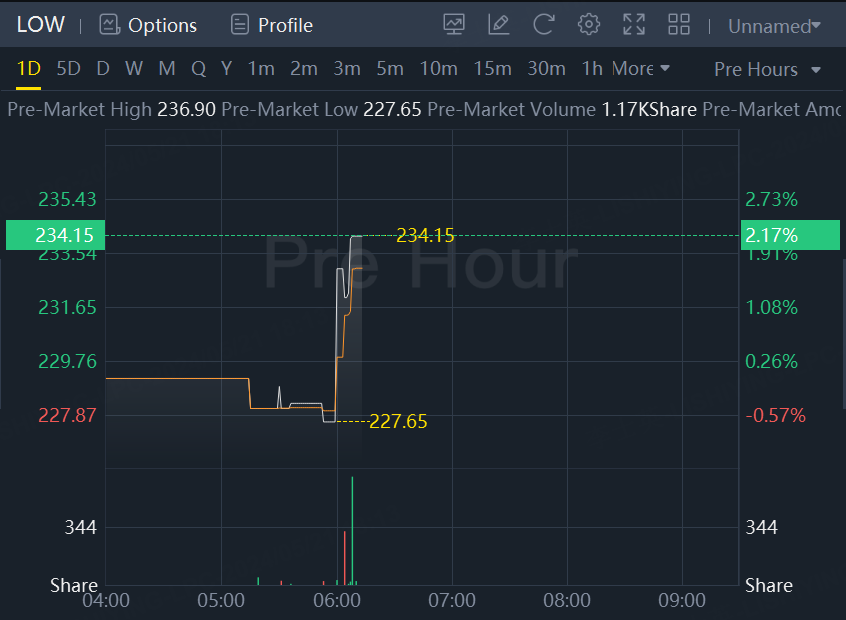846x620 pixels.
Task: Select the drawing pencil tool icon
Action: point(498,25)
